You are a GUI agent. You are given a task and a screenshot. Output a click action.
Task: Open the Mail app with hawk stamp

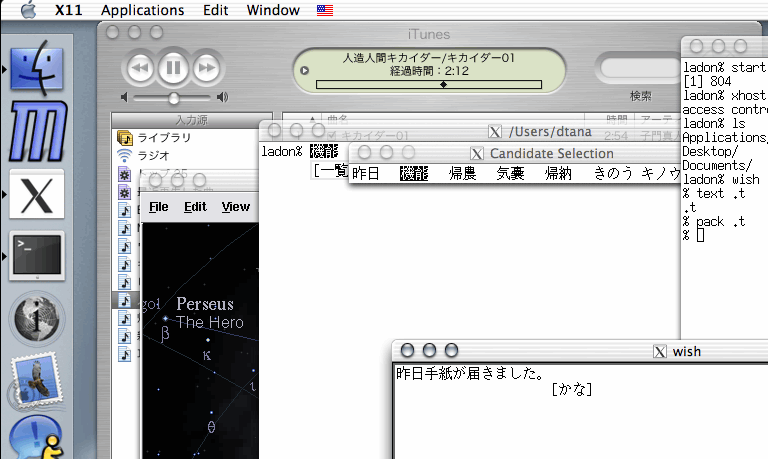[36, 383]
